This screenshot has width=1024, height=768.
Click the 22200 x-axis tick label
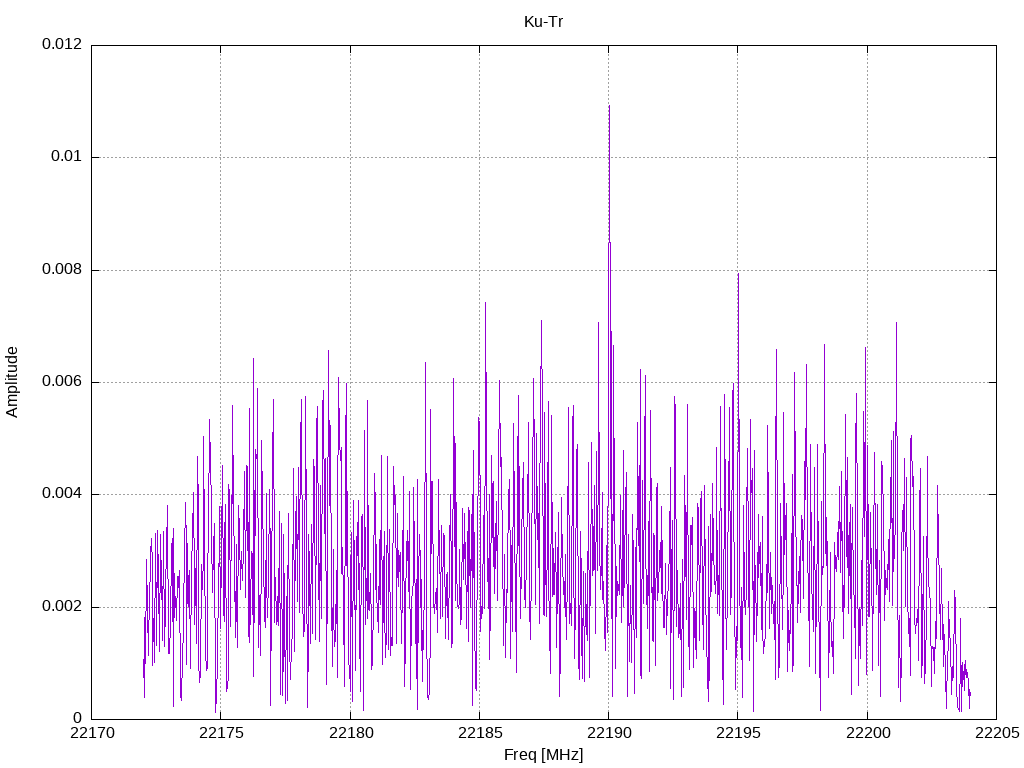tap(868, 733)
